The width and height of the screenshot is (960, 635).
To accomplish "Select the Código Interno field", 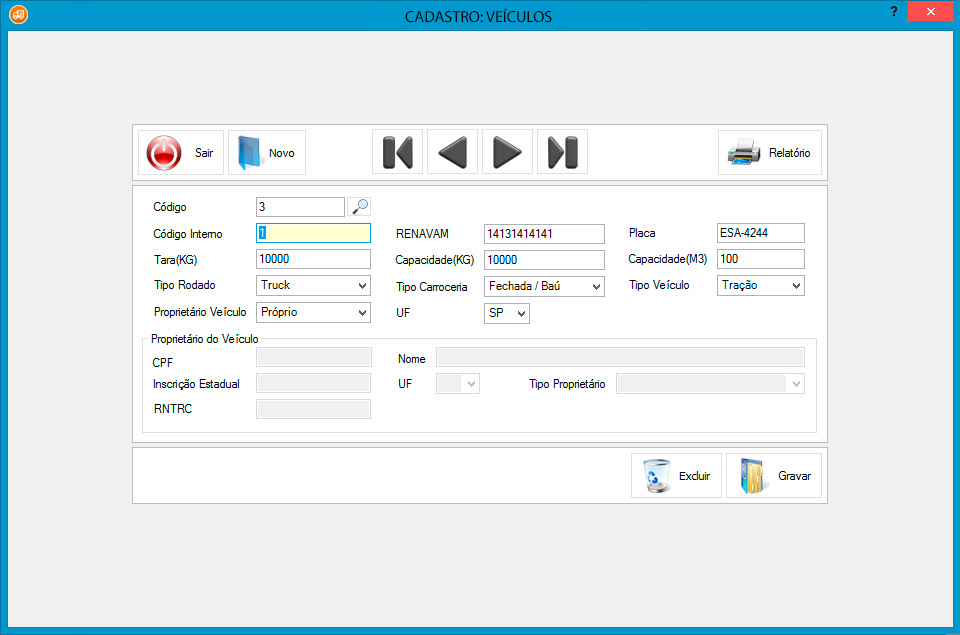I will [313, 233].
